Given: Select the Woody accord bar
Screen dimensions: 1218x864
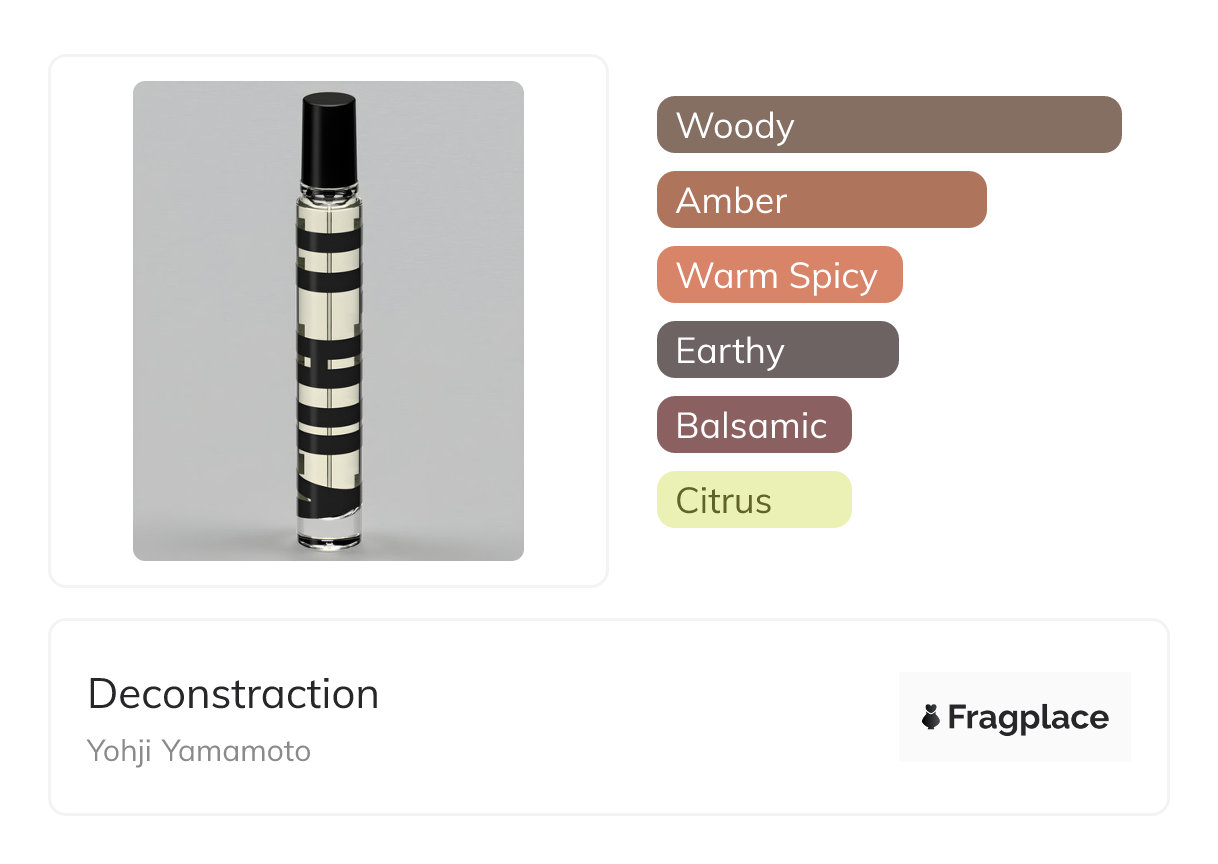Looking at the screenshot, I should (888, 125).
